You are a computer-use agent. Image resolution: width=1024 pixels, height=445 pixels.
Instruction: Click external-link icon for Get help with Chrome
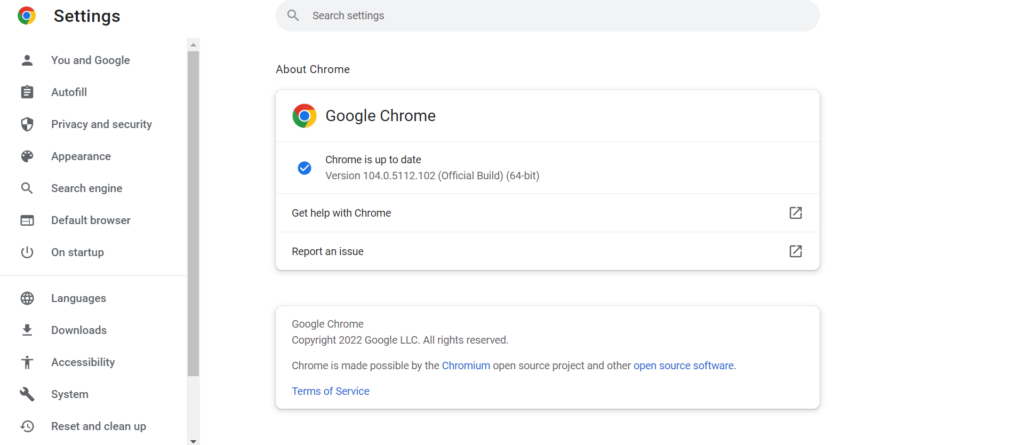[795, 212]
